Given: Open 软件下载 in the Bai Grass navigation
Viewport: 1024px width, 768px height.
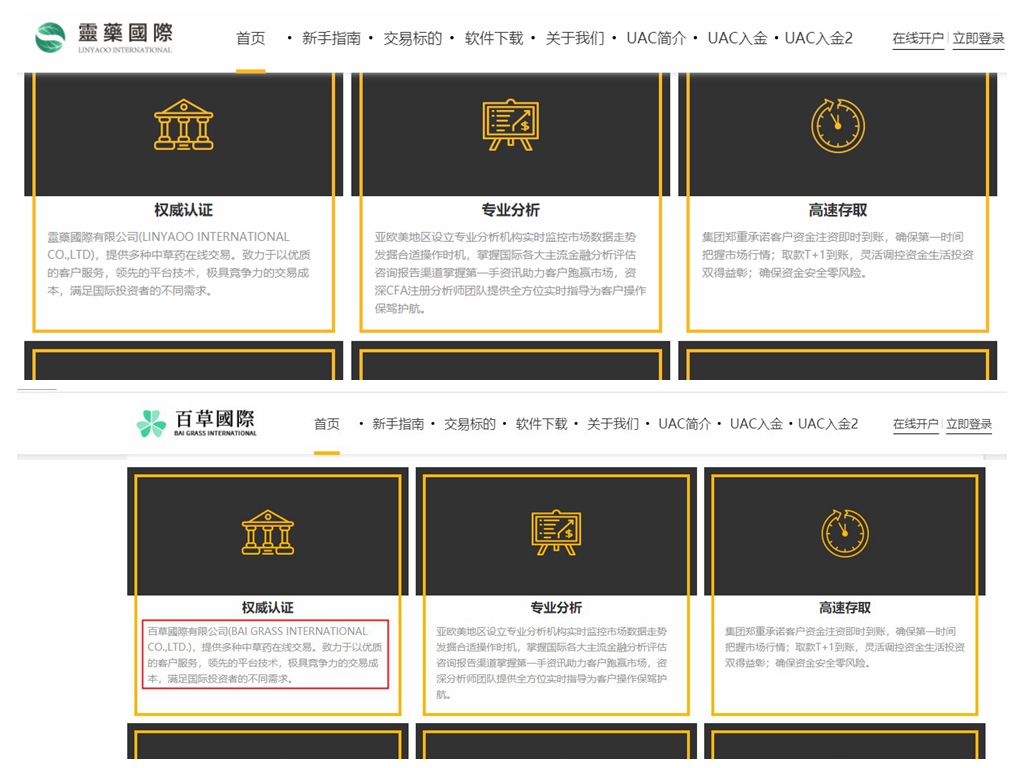Looking at the screenshot, I should [541, 424].
